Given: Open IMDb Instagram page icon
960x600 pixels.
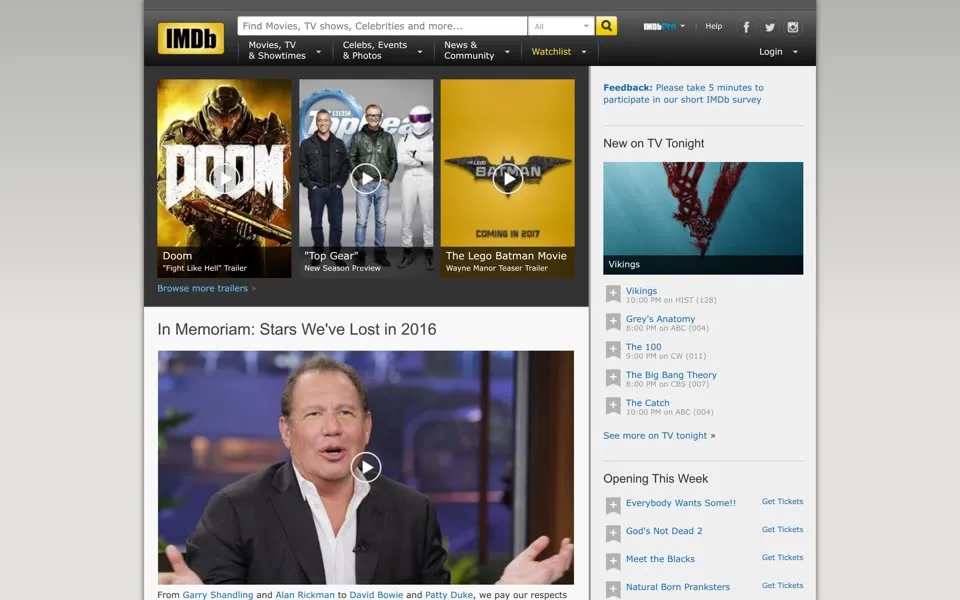Looking at the screenshot, I should coord(793,27).
